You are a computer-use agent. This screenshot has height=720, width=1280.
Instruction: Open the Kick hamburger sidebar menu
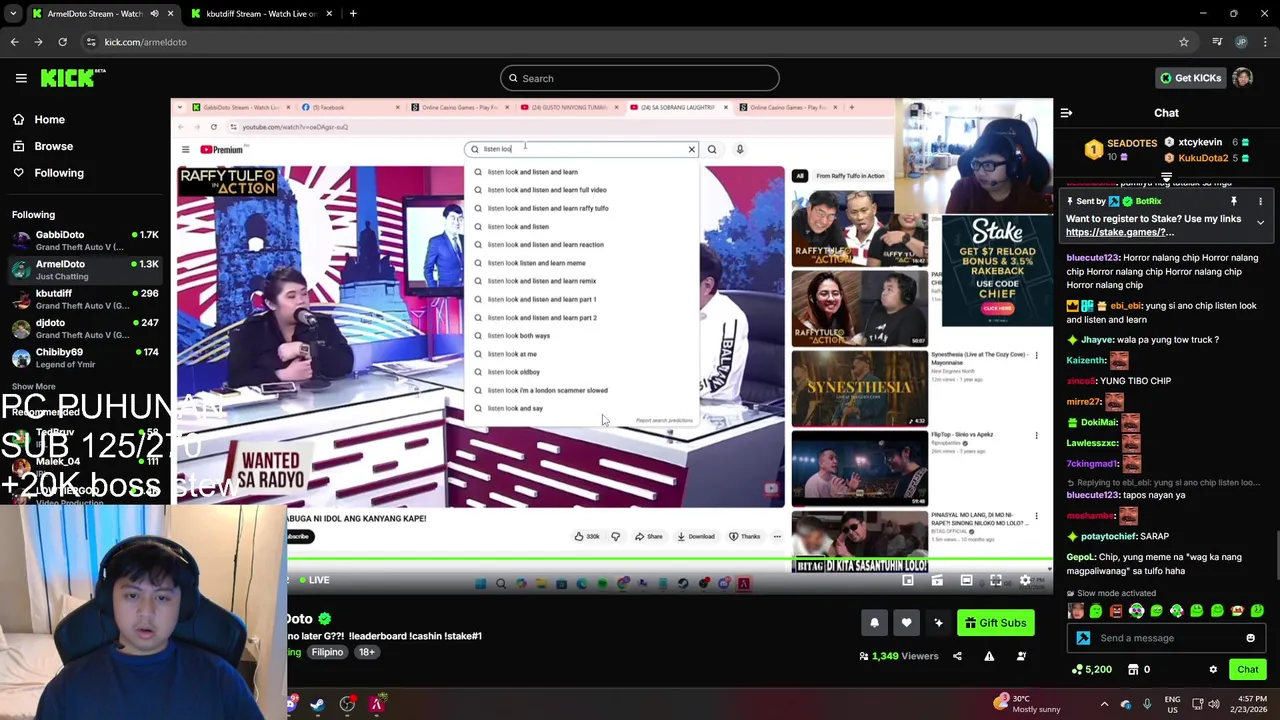coord(21,78)
